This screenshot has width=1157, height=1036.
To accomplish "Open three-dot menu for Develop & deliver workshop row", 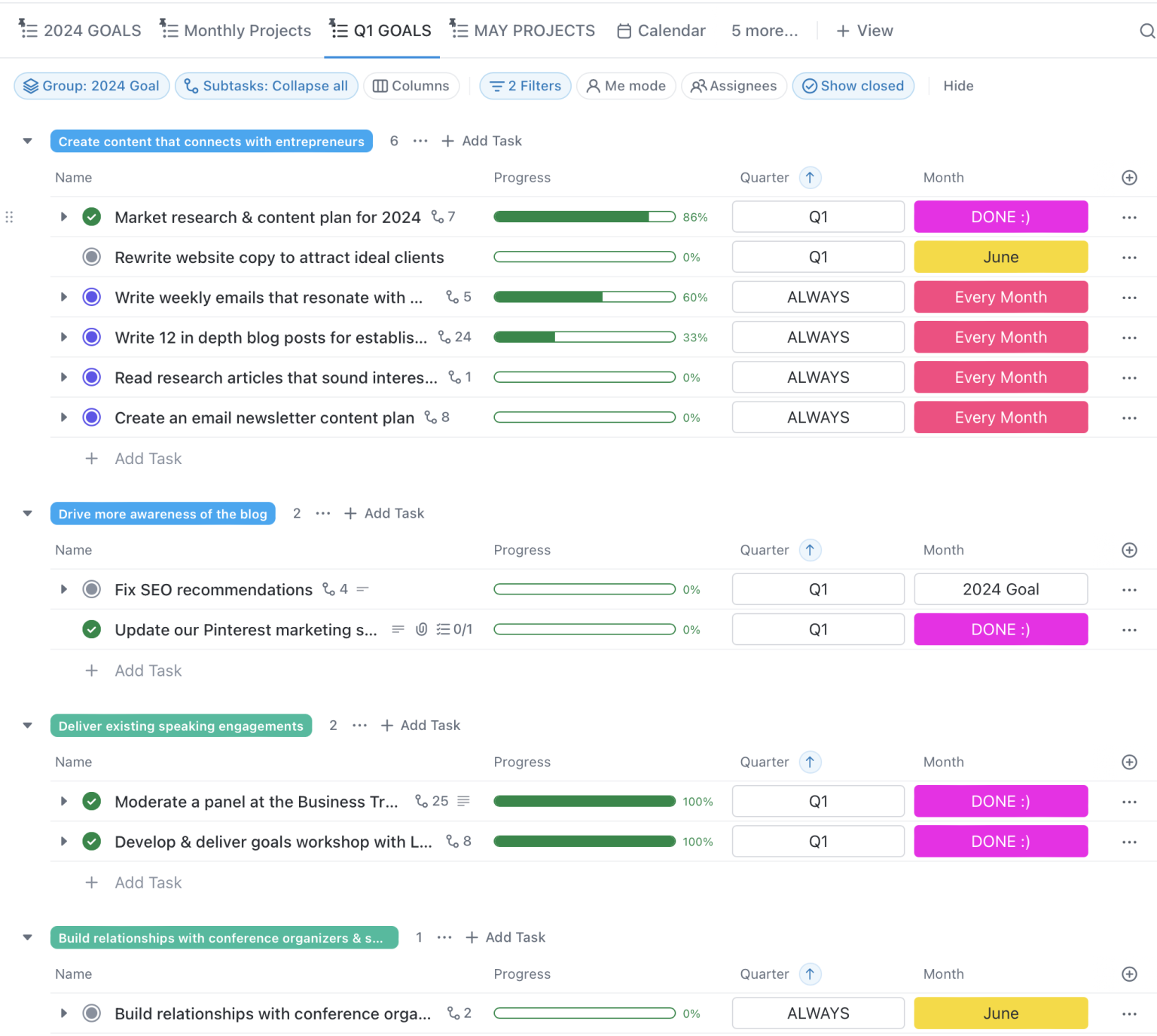I will tap(1129, 842).
